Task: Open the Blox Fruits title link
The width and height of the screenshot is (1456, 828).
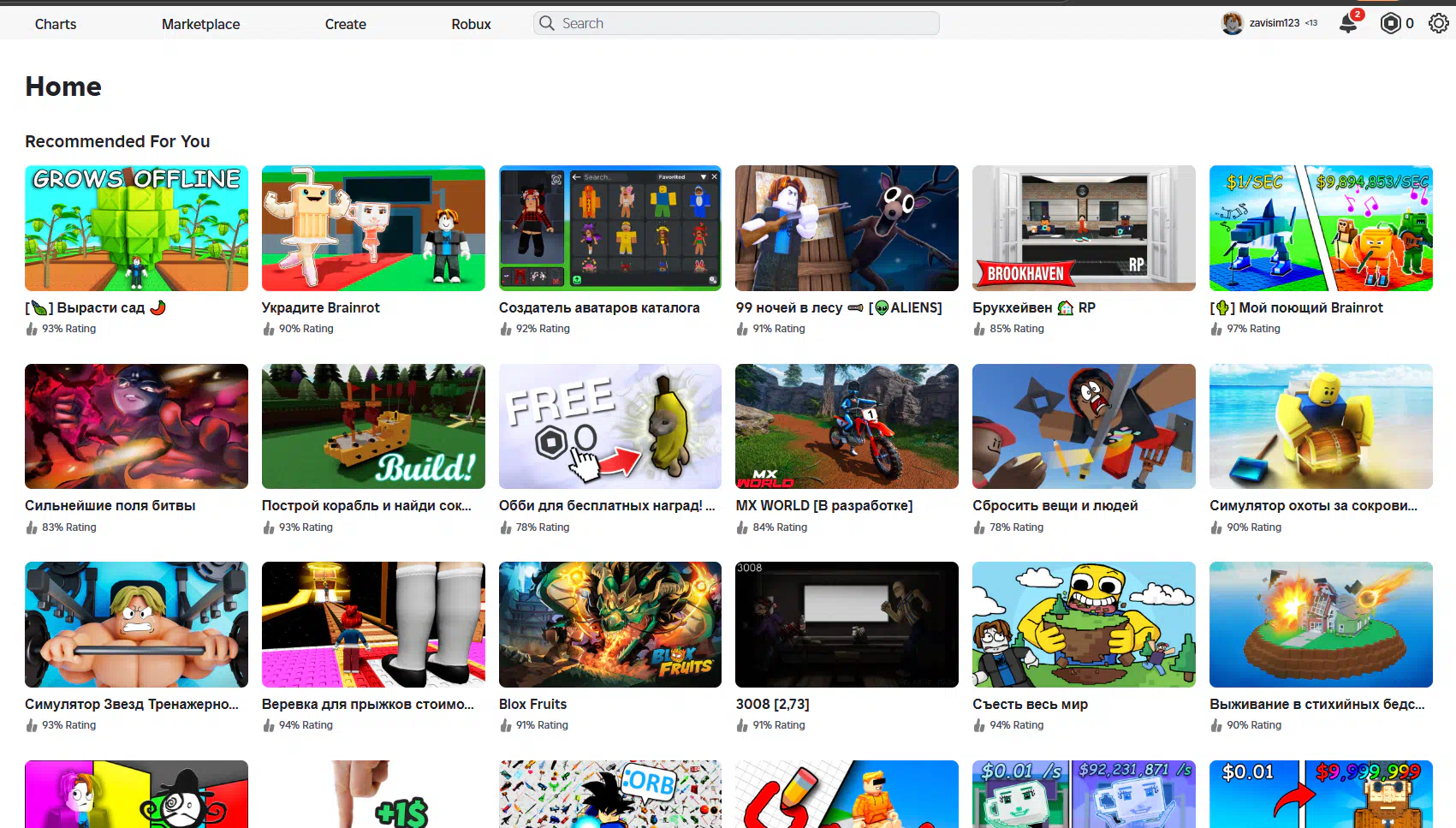Action: tap(532, 704)
